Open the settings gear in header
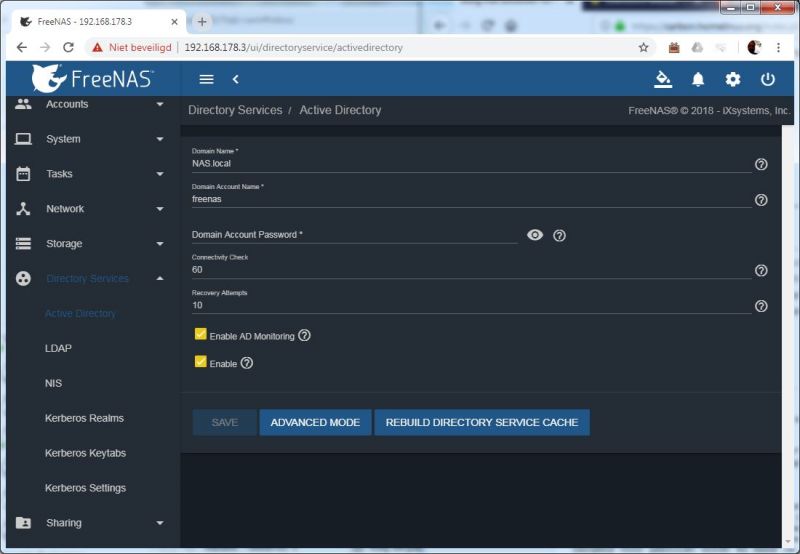 tap(733, 79)
